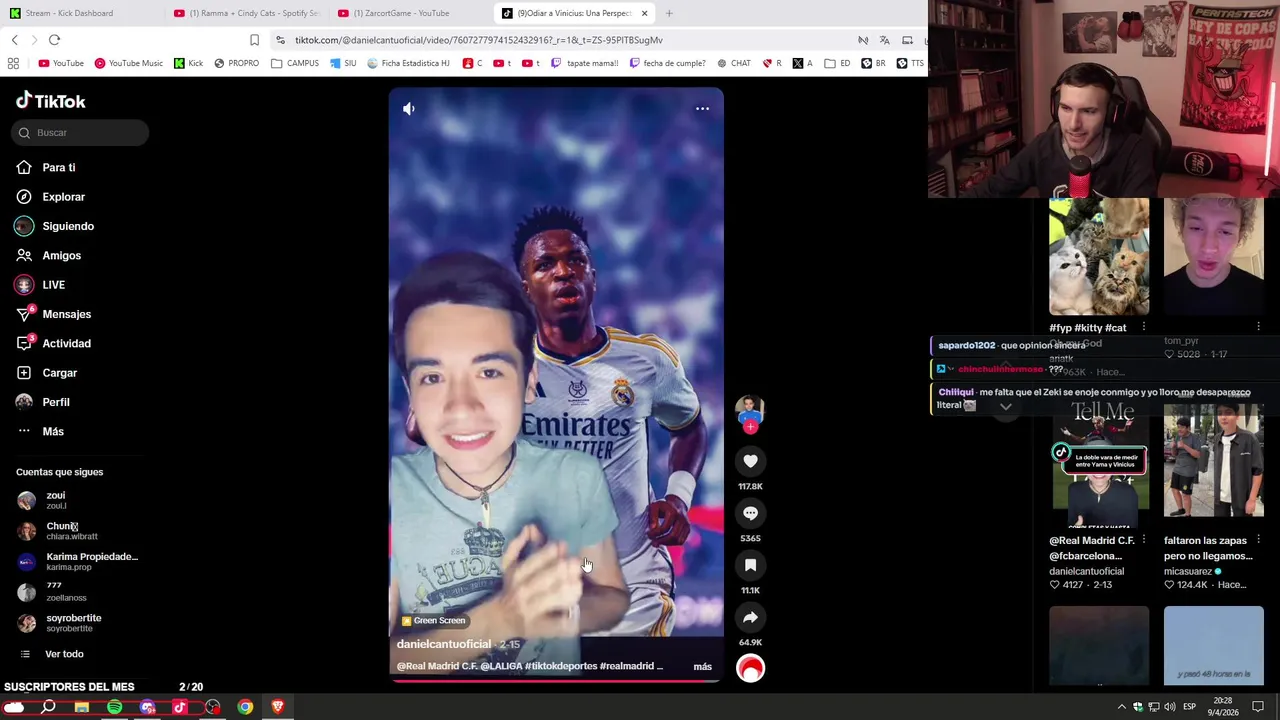Click the Green Screen effect tag

[433, 620]
